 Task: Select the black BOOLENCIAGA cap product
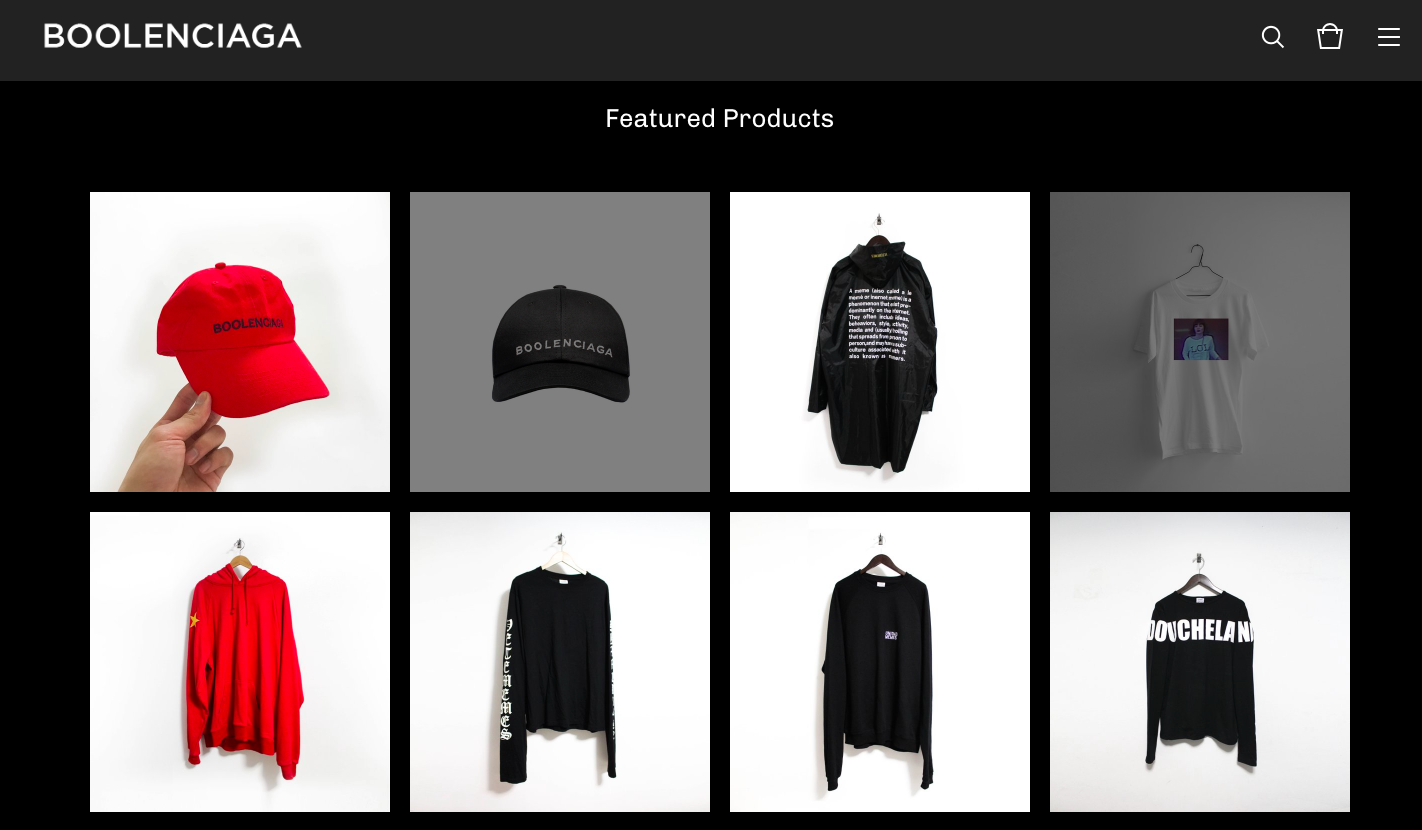tap(560, 342)
